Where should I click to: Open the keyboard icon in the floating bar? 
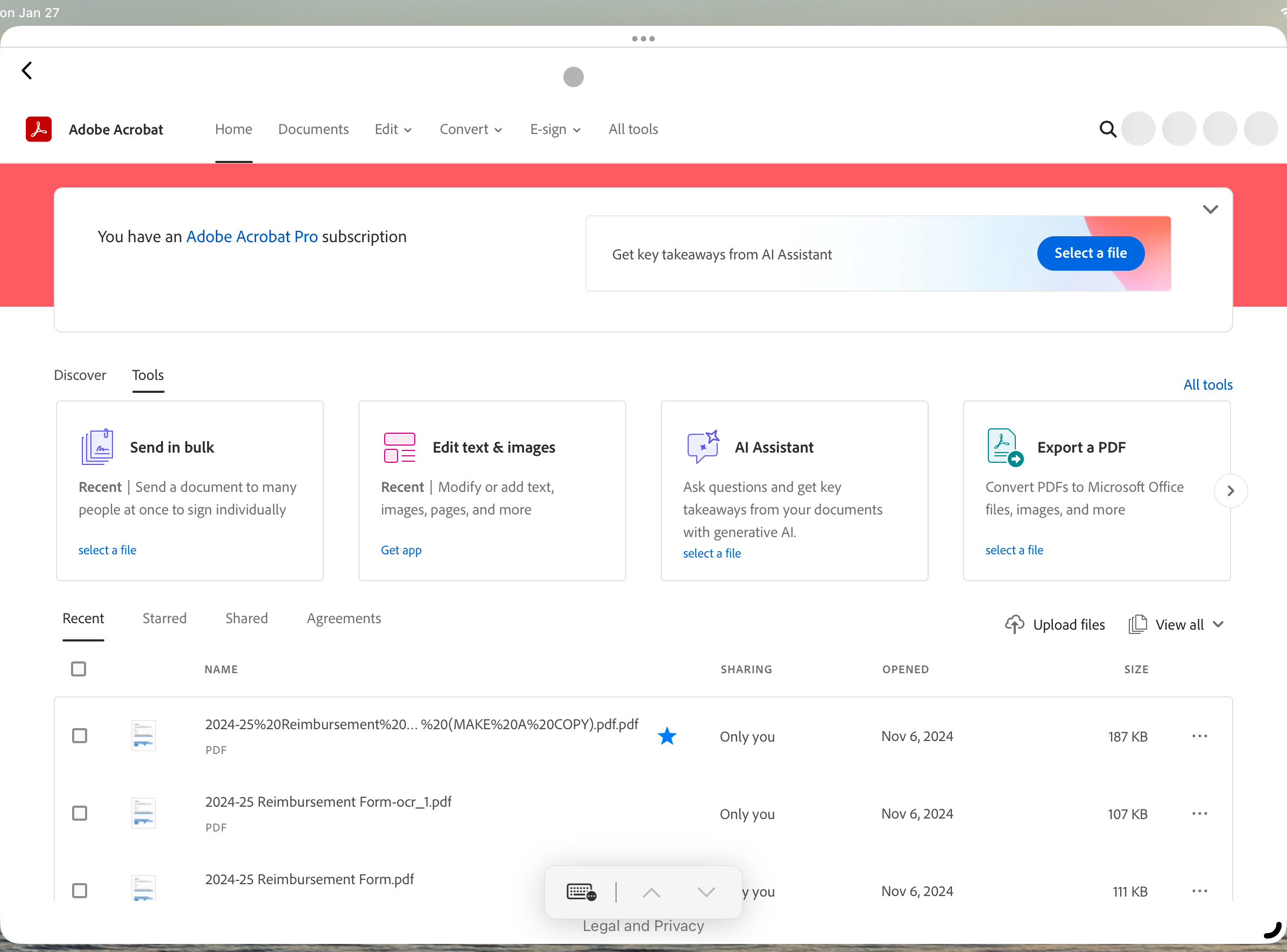click(x=581, y=892)
